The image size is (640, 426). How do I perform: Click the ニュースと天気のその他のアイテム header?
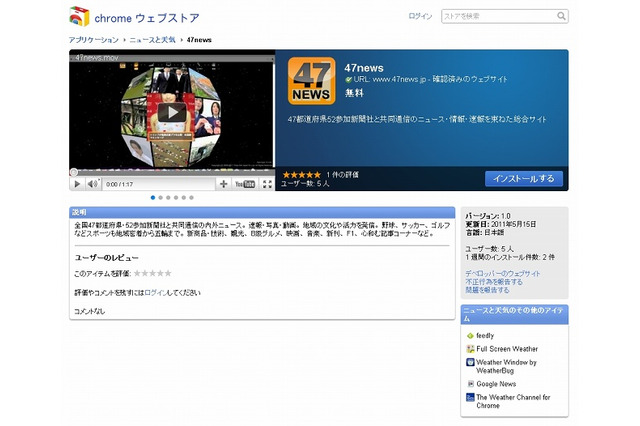[x=514, y=315]
